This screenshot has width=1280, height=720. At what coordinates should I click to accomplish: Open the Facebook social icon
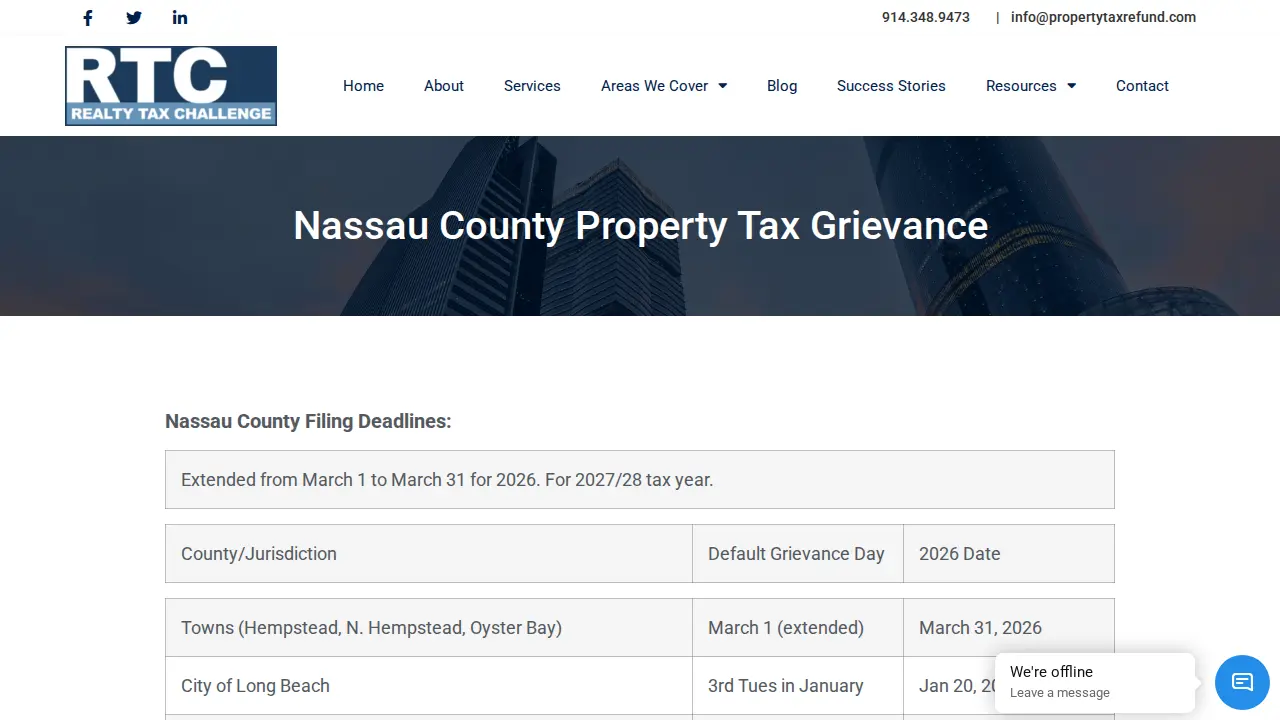[x=88, y=17]
